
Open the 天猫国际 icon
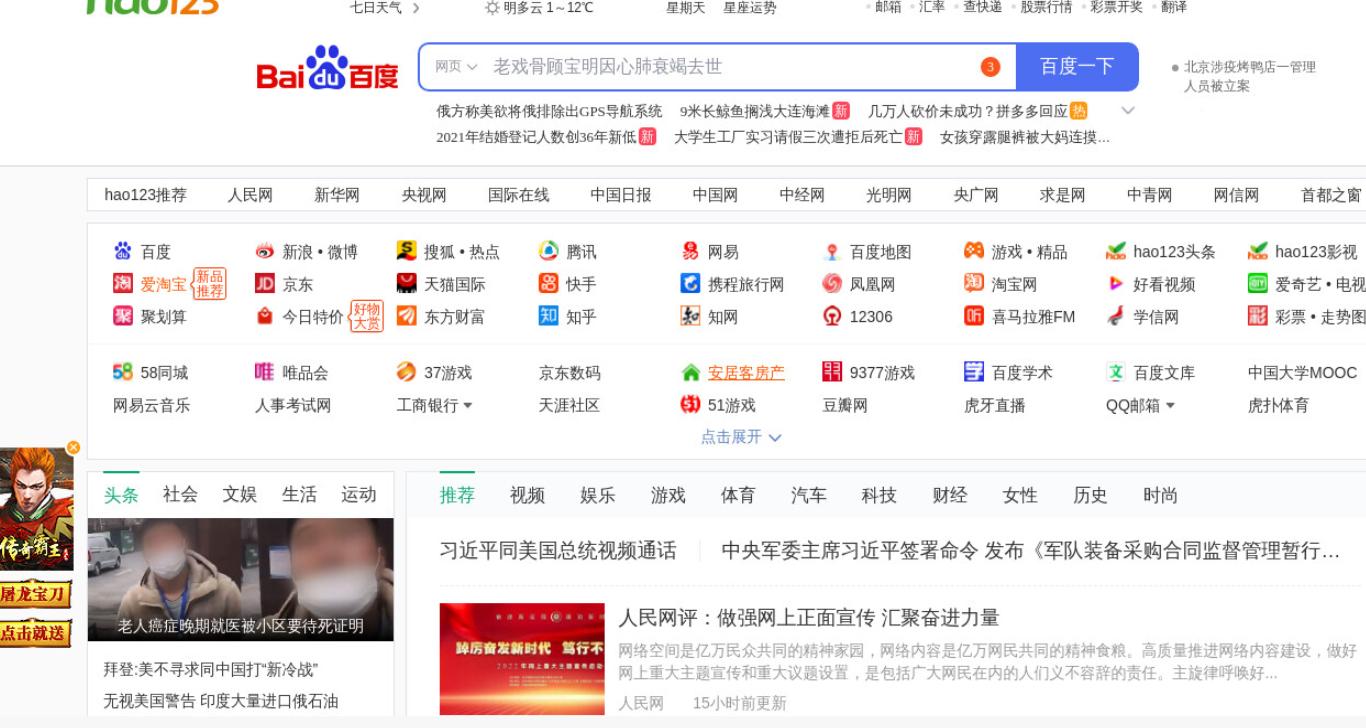(406, 284)
